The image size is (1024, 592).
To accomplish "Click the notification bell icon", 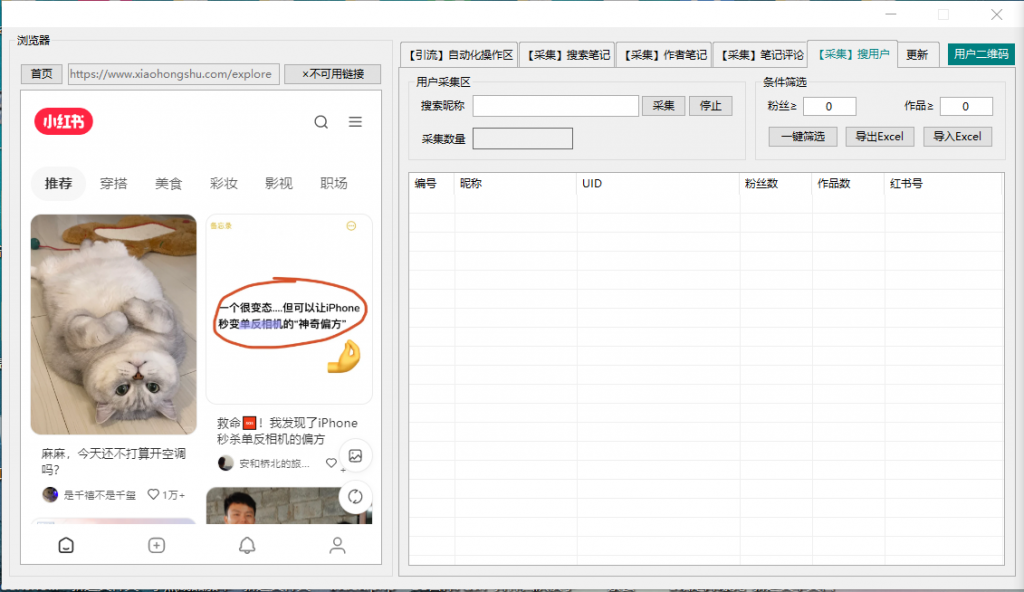I will [246, 545].
